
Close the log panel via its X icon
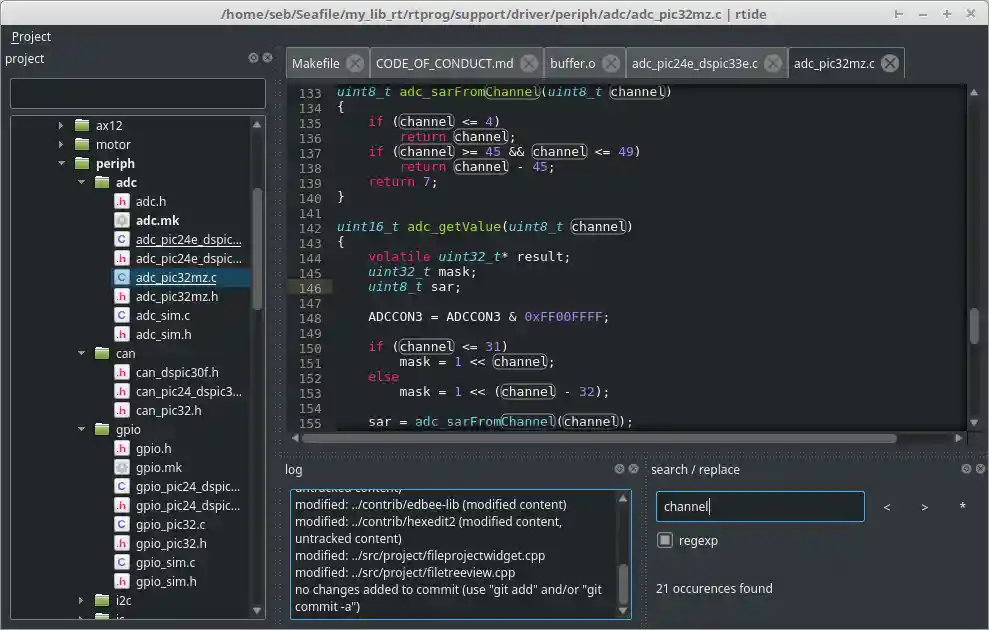pyautogui.click(x=633, y=469)
